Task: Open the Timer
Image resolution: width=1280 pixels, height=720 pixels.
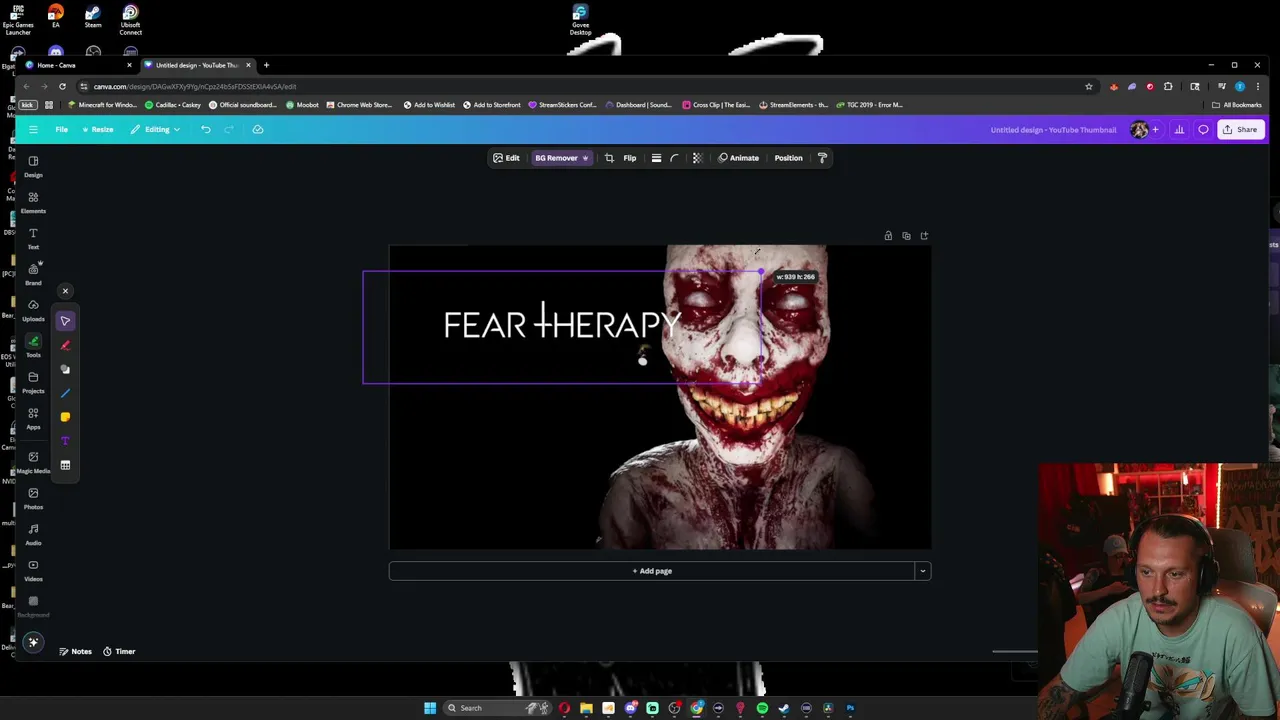Action: point(119,652)
